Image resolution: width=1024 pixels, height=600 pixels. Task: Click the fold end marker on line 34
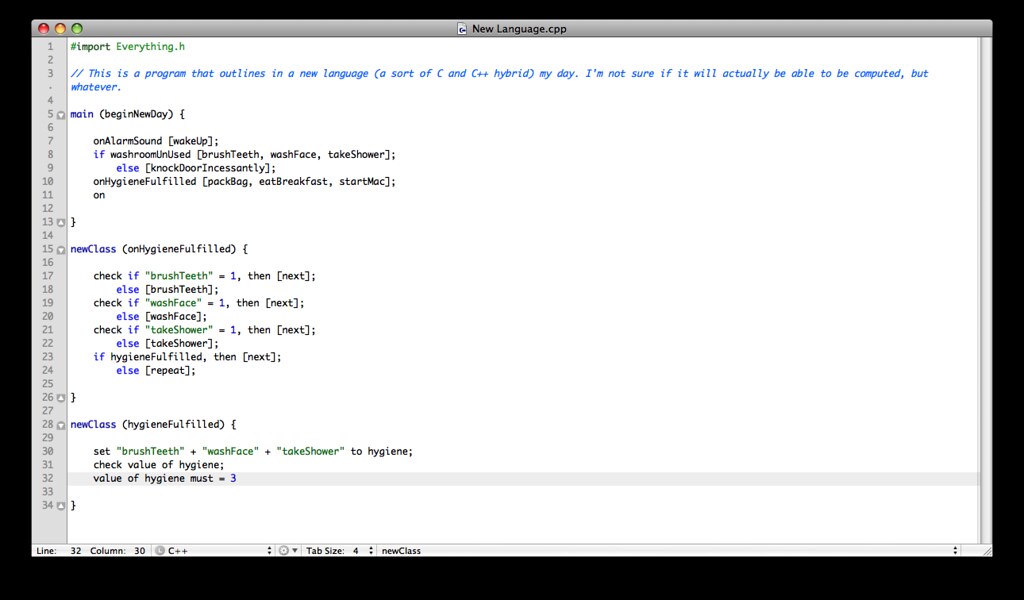tap(61, 506)
